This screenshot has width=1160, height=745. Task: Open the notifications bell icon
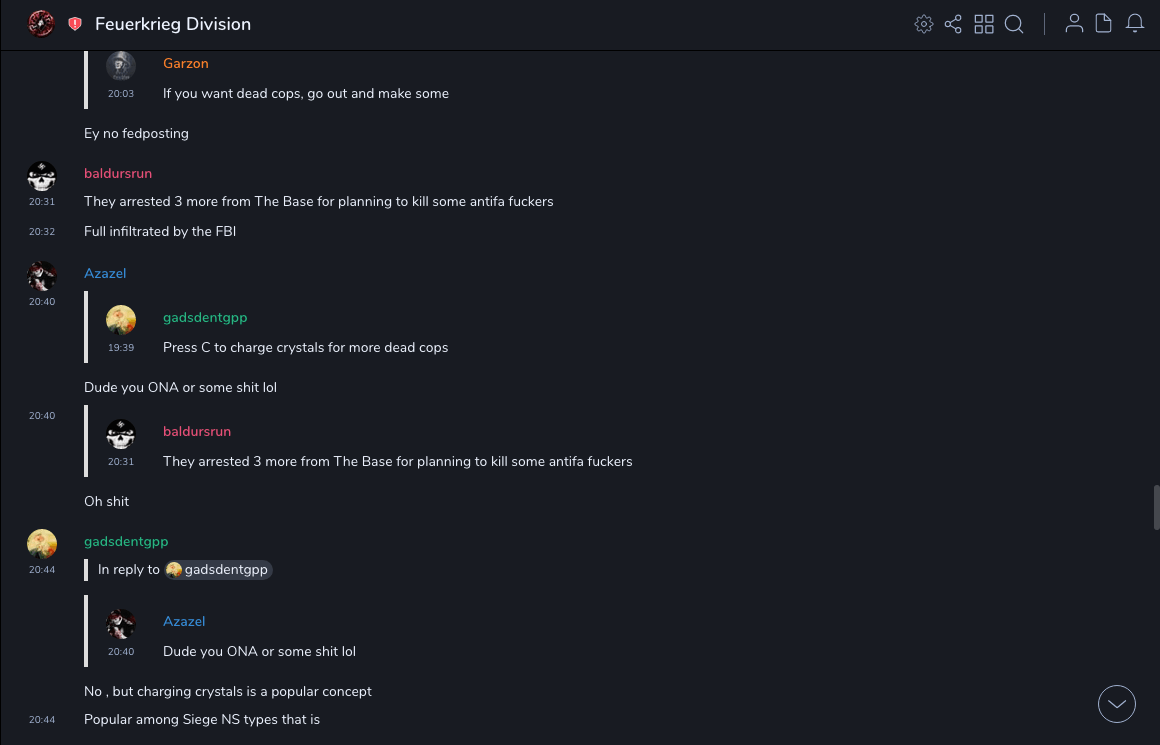coord(1135,24)
